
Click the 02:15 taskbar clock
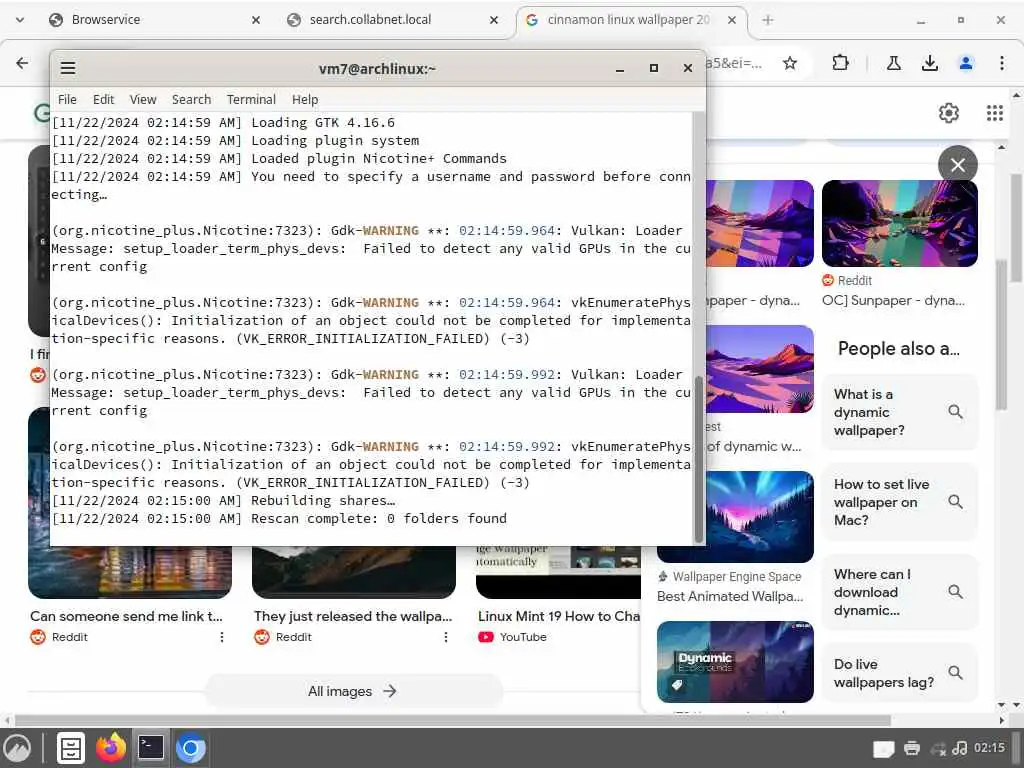[989, 748]
